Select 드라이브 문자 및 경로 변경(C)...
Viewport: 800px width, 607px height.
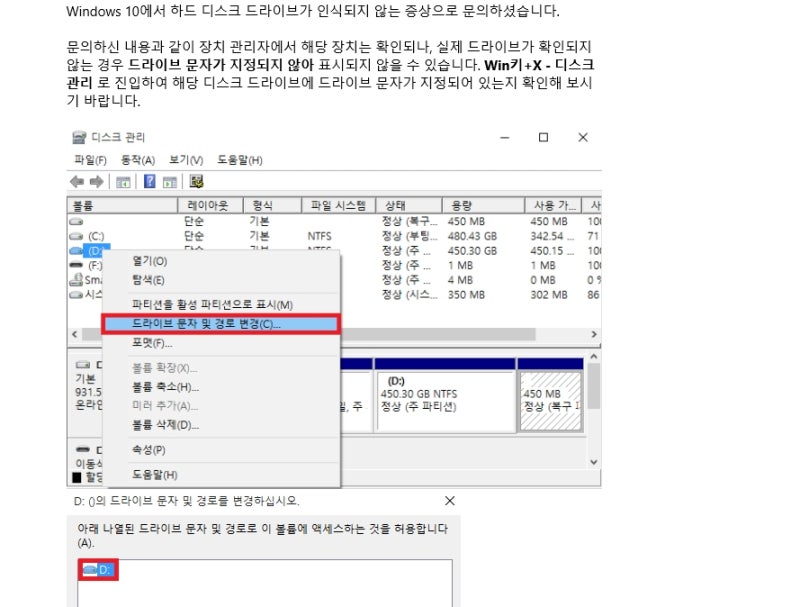pos(221,324)
